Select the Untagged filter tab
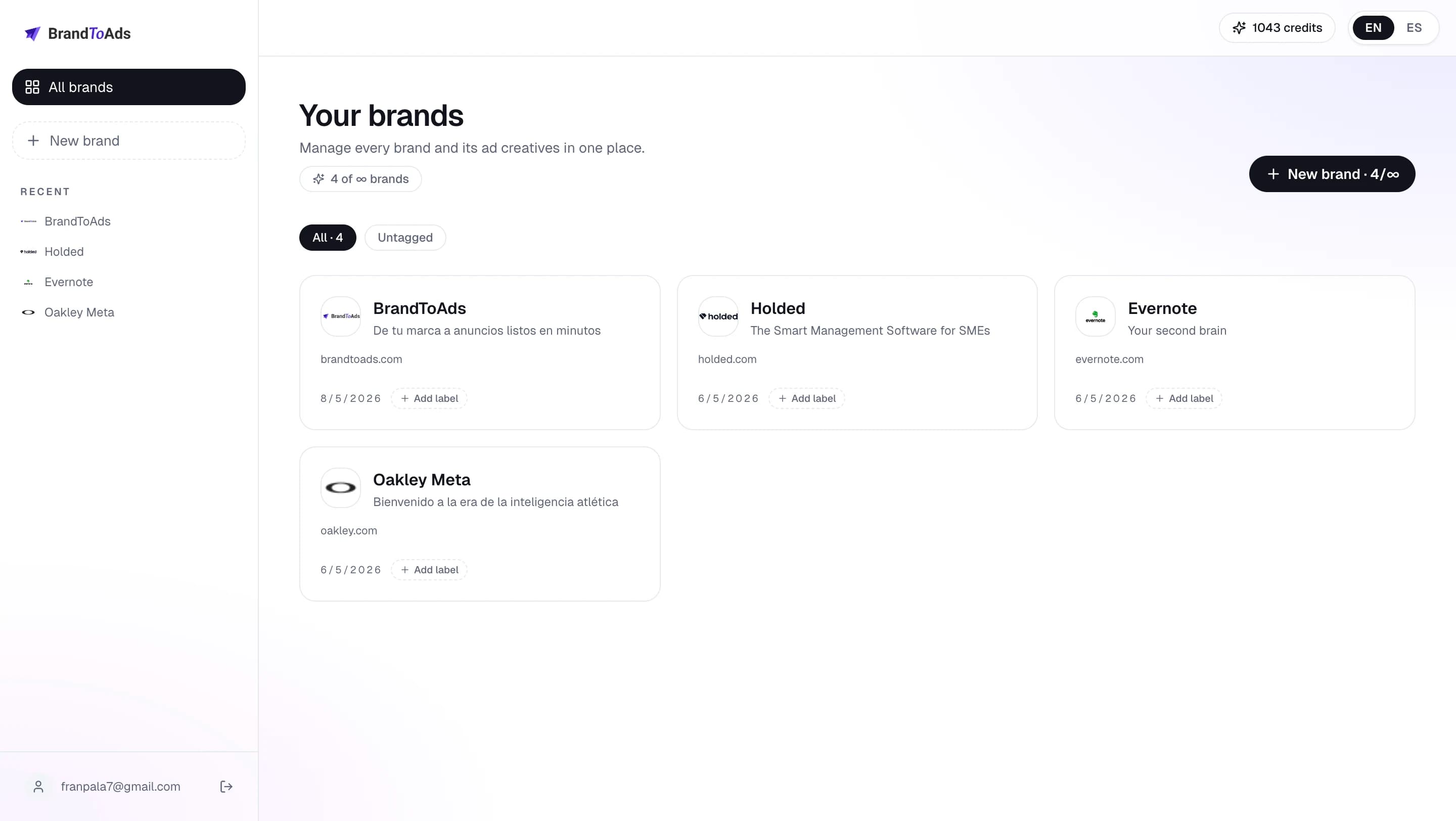Screen dimensions: 1456x821 (405, 238)
